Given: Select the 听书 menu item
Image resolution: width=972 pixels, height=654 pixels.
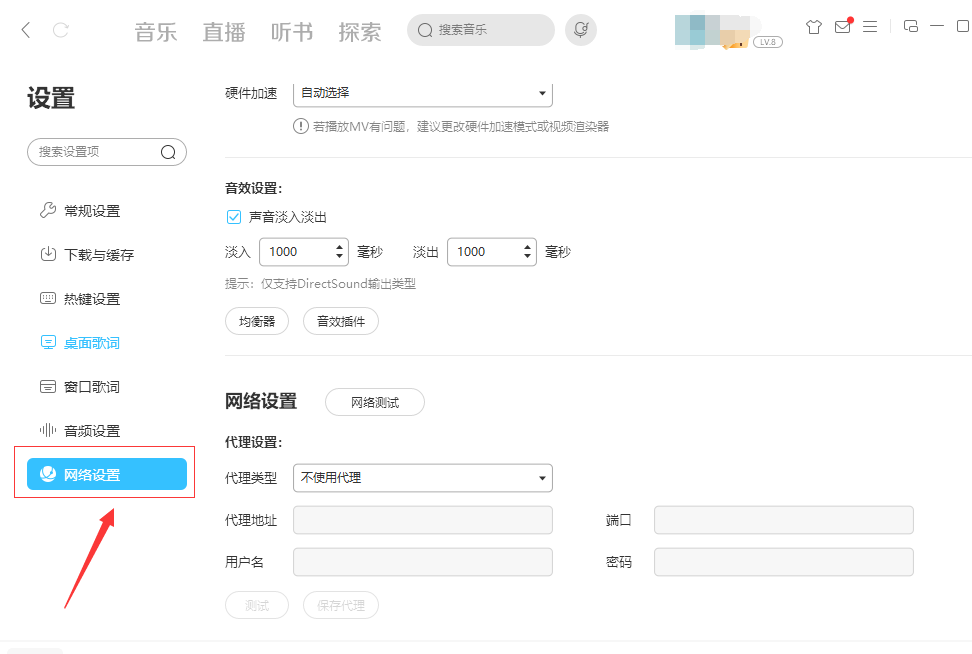Looking at the screenshot, I should click(291, 31).
